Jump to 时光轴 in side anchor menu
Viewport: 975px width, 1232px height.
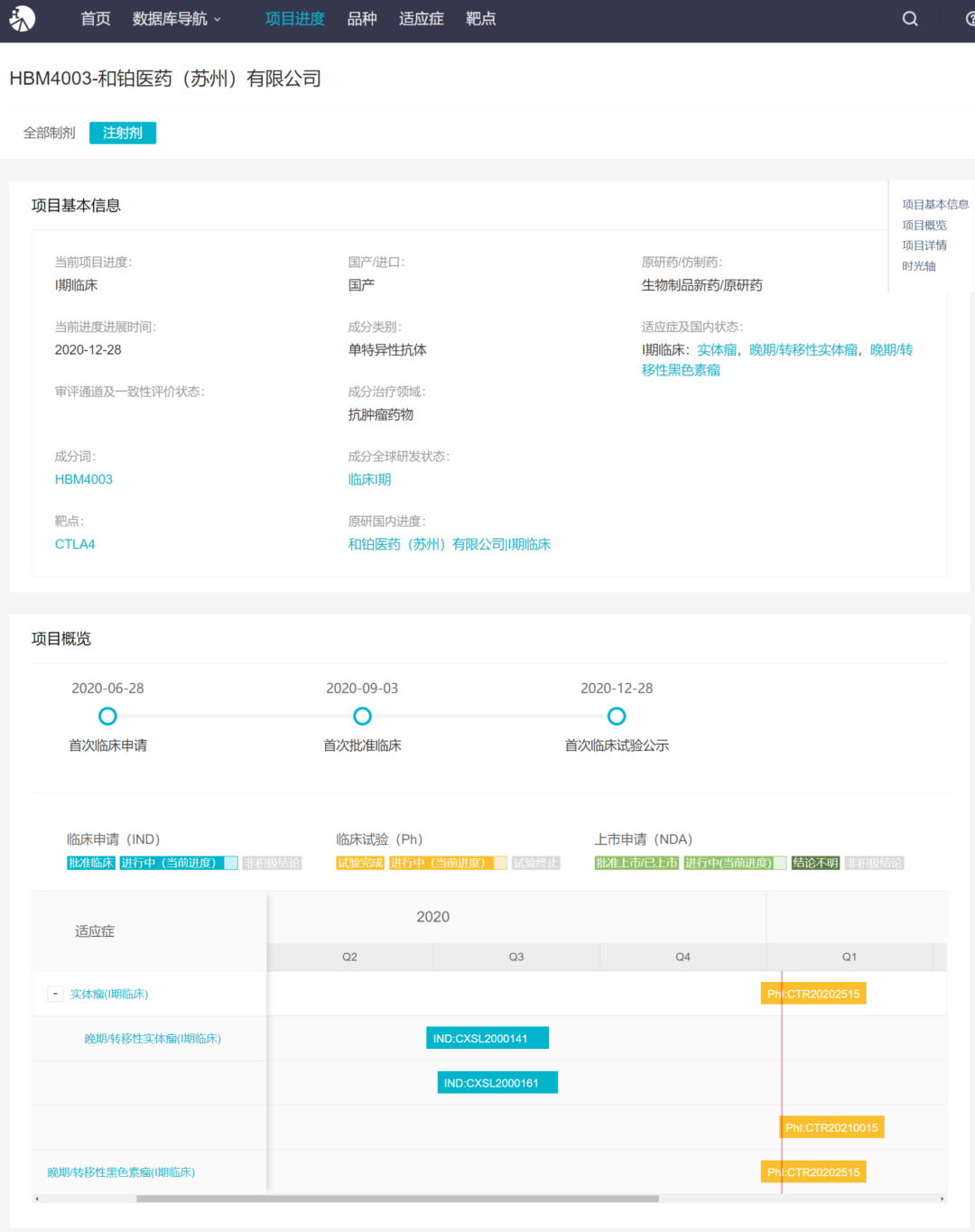[x=919, y=266]
